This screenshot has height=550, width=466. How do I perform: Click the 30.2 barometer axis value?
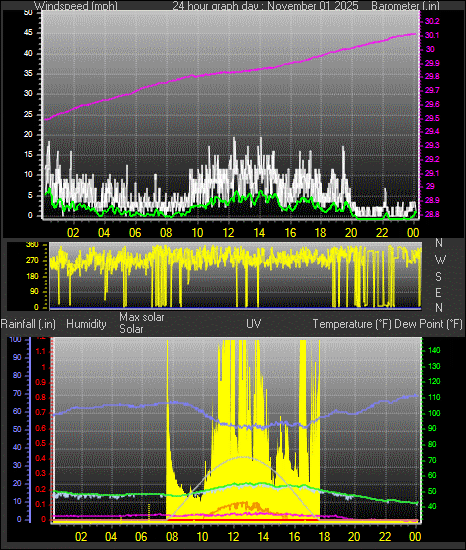[432, 21]
